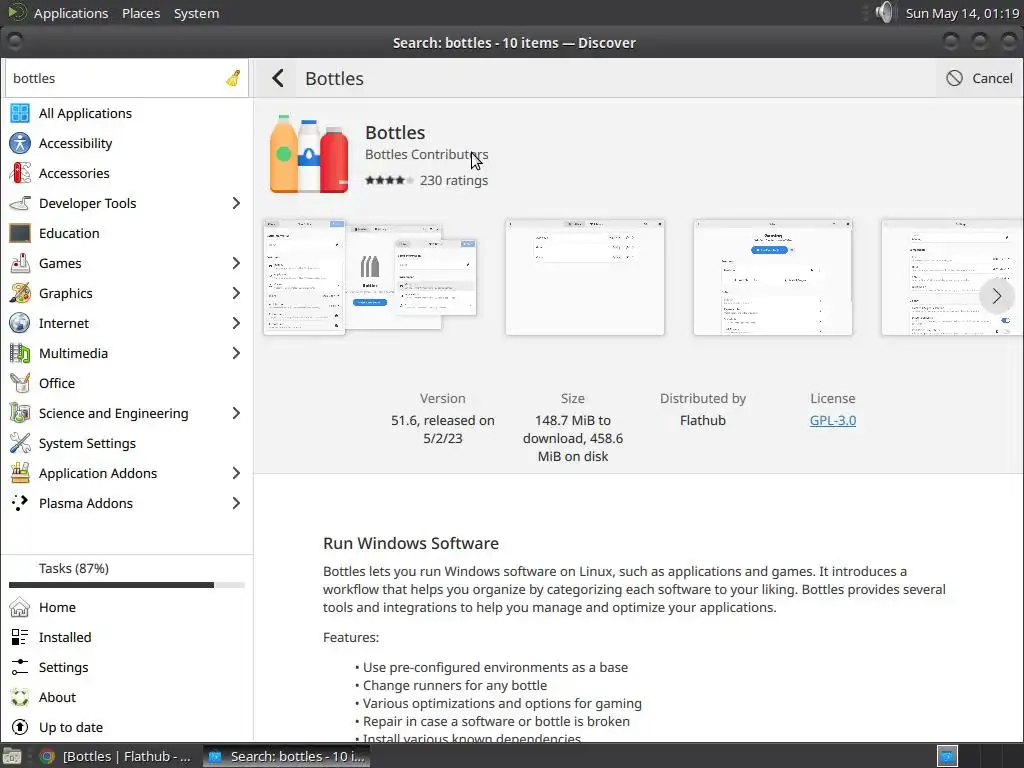Image resolution: width=1024 pixels, height=768 pixels.
Task: Open the Applications menu
Action: [71, 13]
